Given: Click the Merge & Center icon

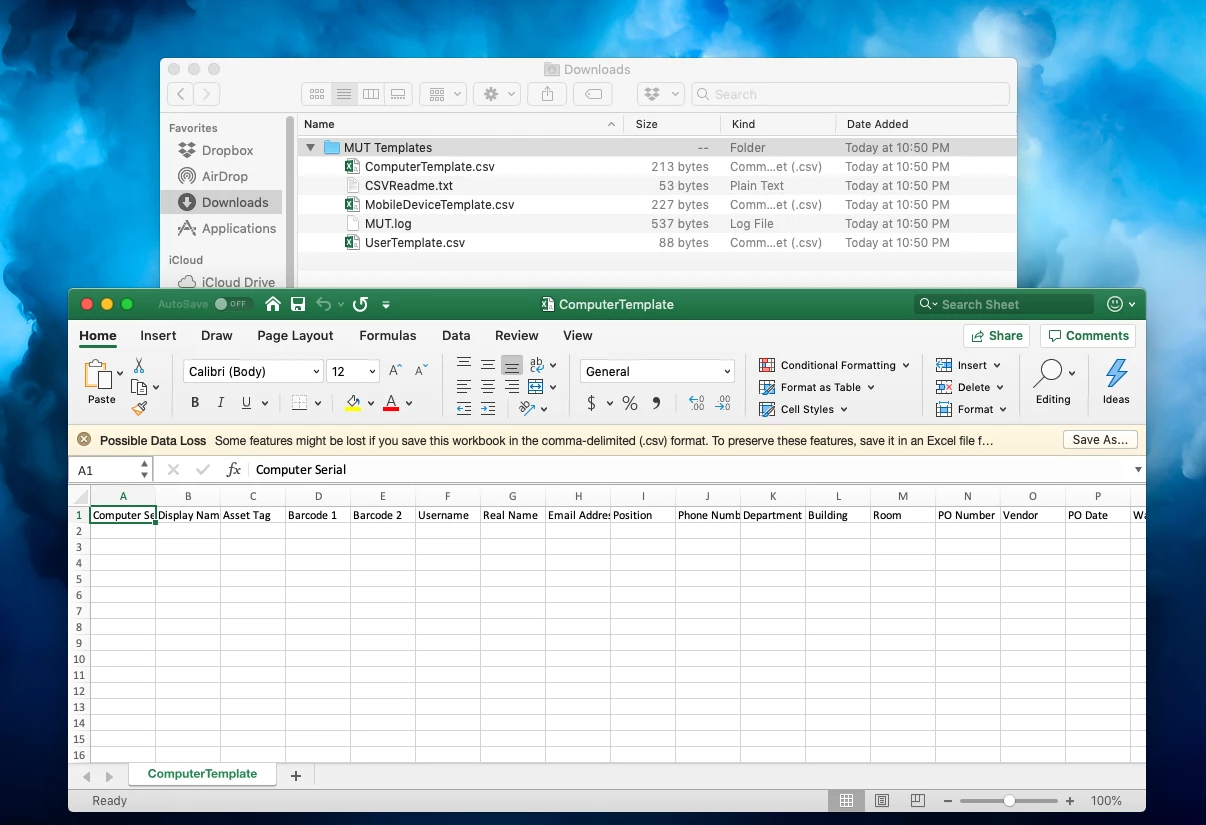Looking at the screenshot, I should coord(536,386).
